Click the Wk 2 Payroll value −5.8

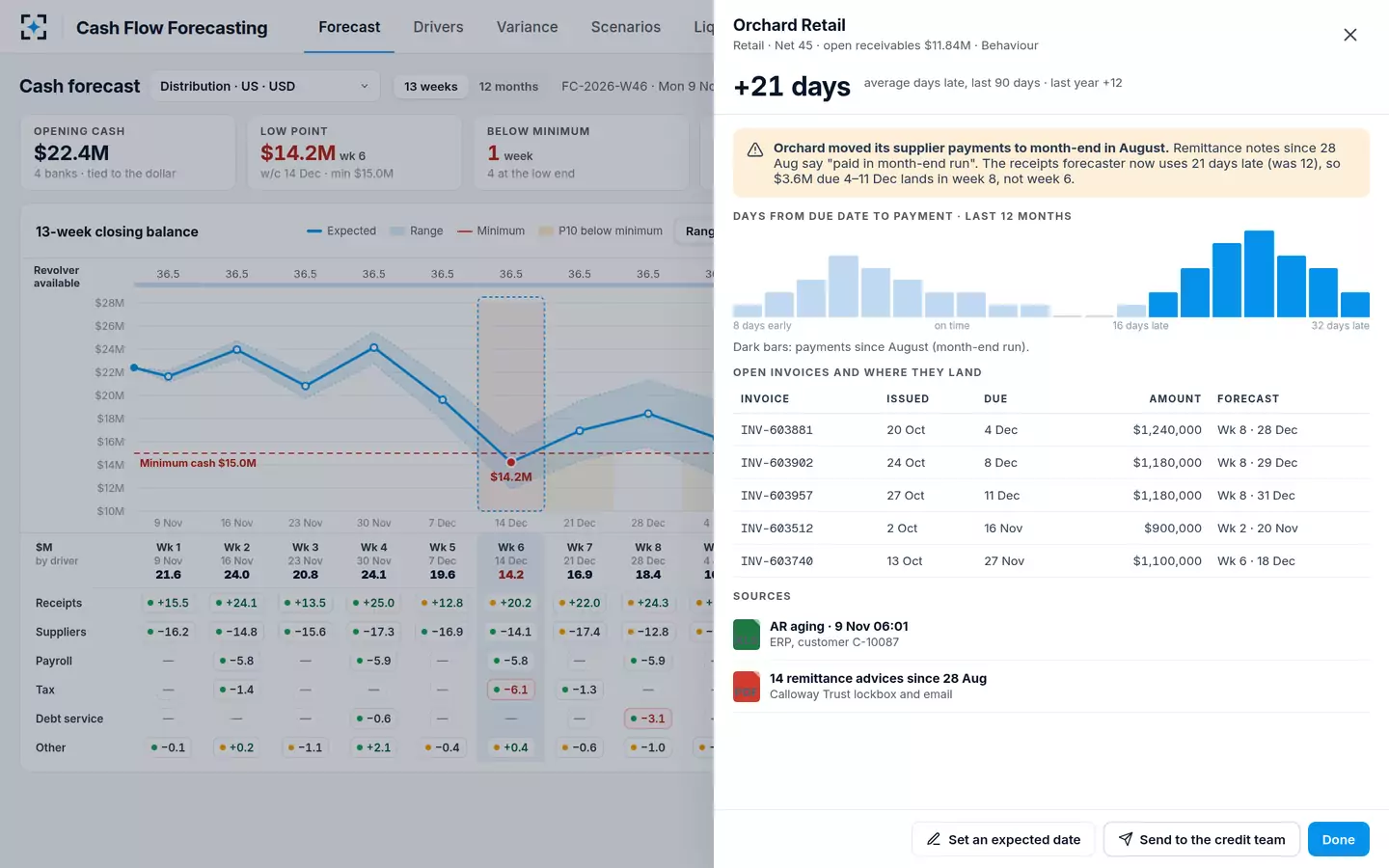pos(236,661)
